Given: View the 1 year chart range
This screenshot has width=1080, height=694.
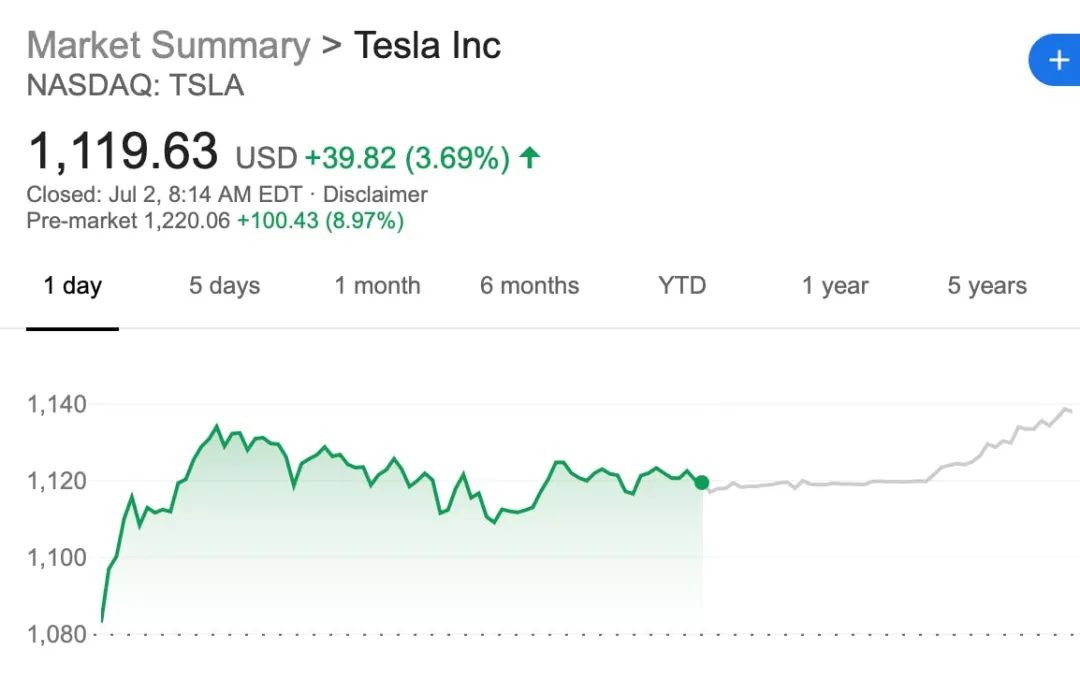Looking at the screenshot, I should [835, 286].
